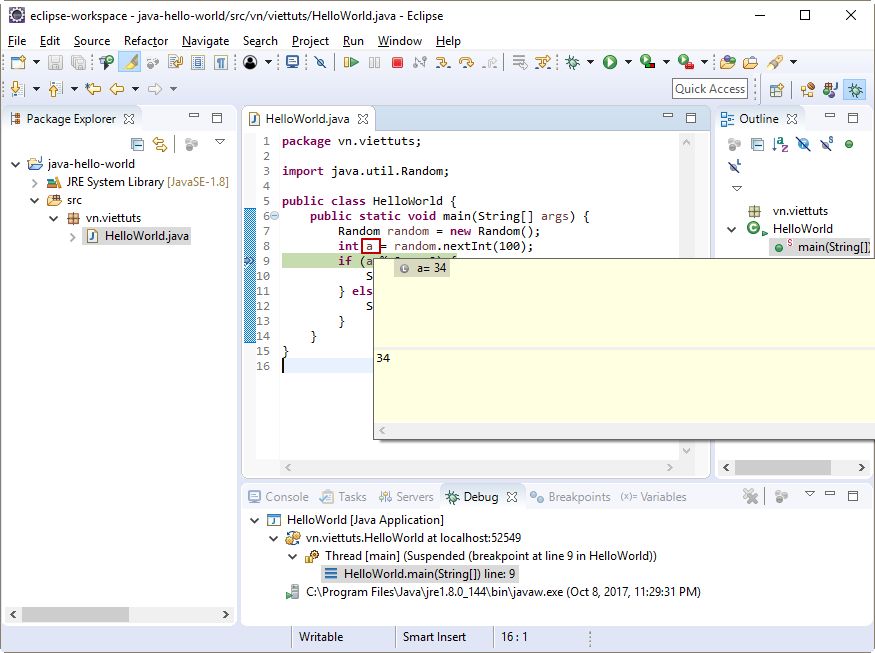Click Step Over arrow icon
This screenshot has height=653, width=875.
[x=466, y=62]
